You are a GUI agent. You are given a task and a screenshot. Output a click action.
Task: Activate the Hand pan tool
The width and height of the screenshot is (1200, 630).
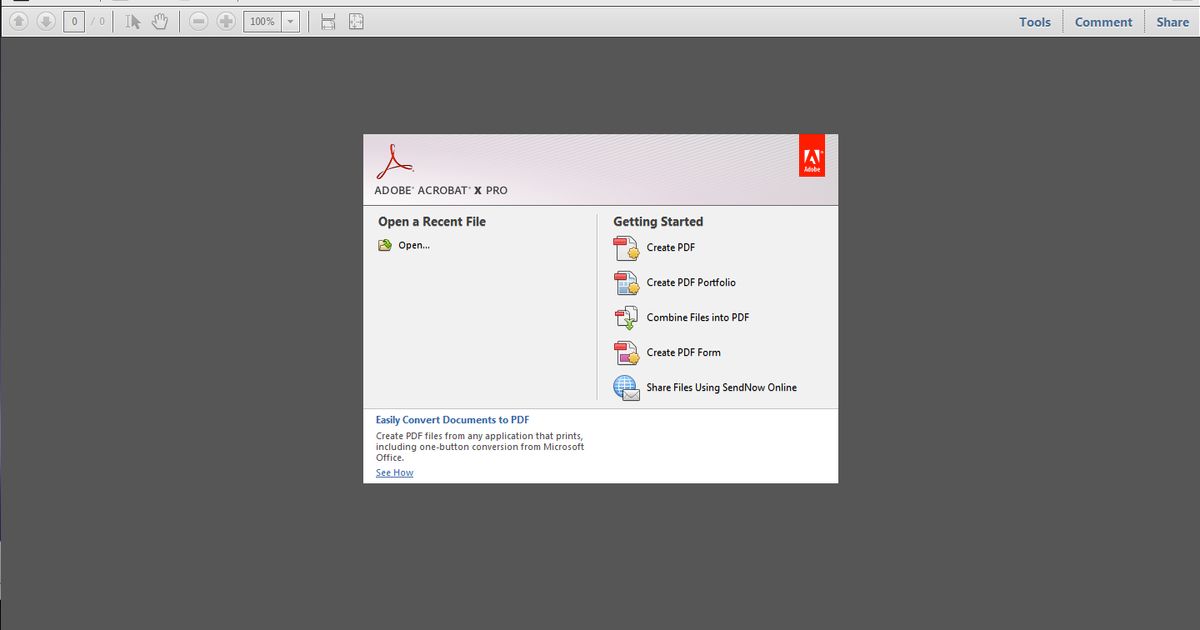pos(159,21)
